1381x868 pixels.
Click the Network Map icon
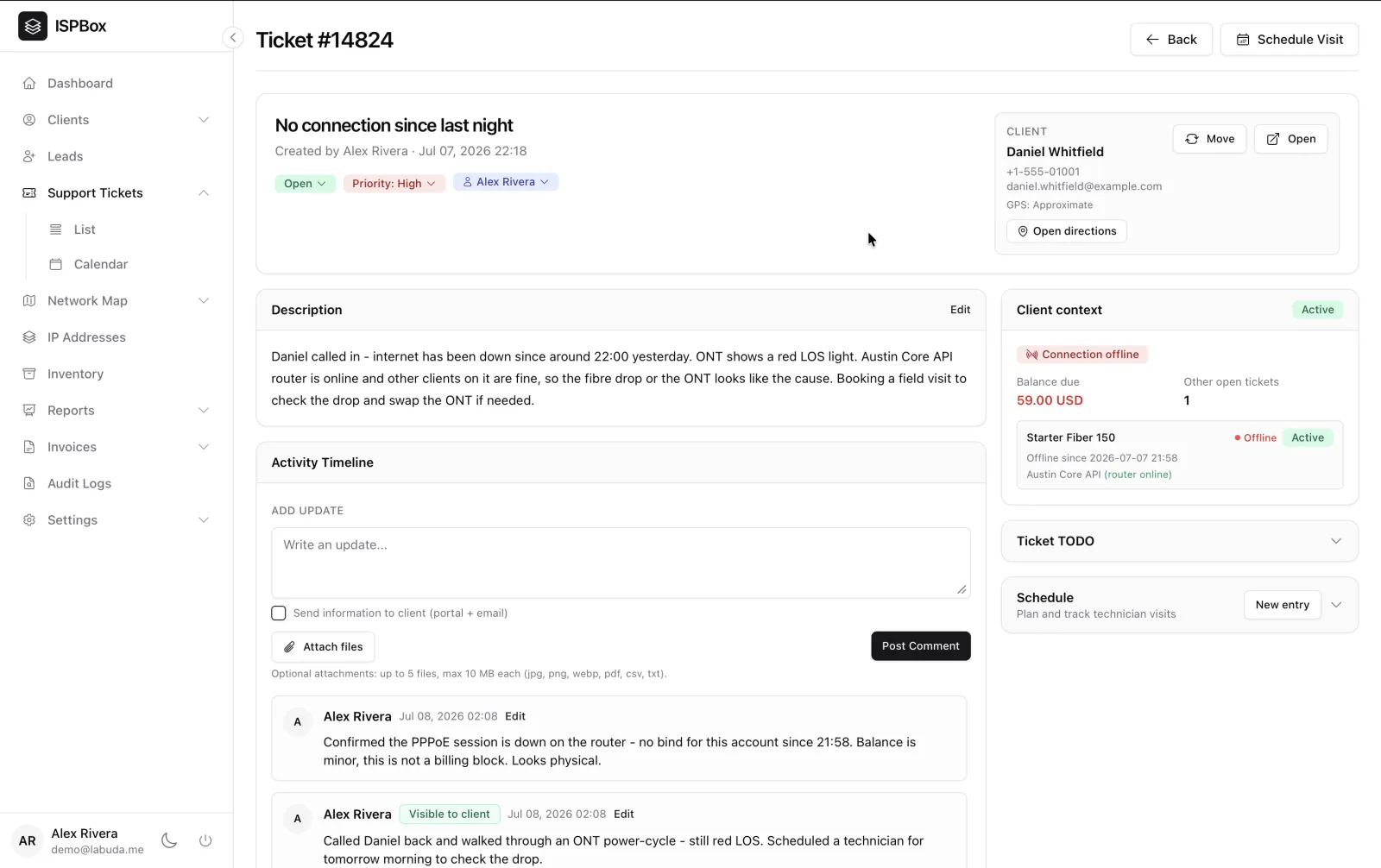click(x=29, y=301)
